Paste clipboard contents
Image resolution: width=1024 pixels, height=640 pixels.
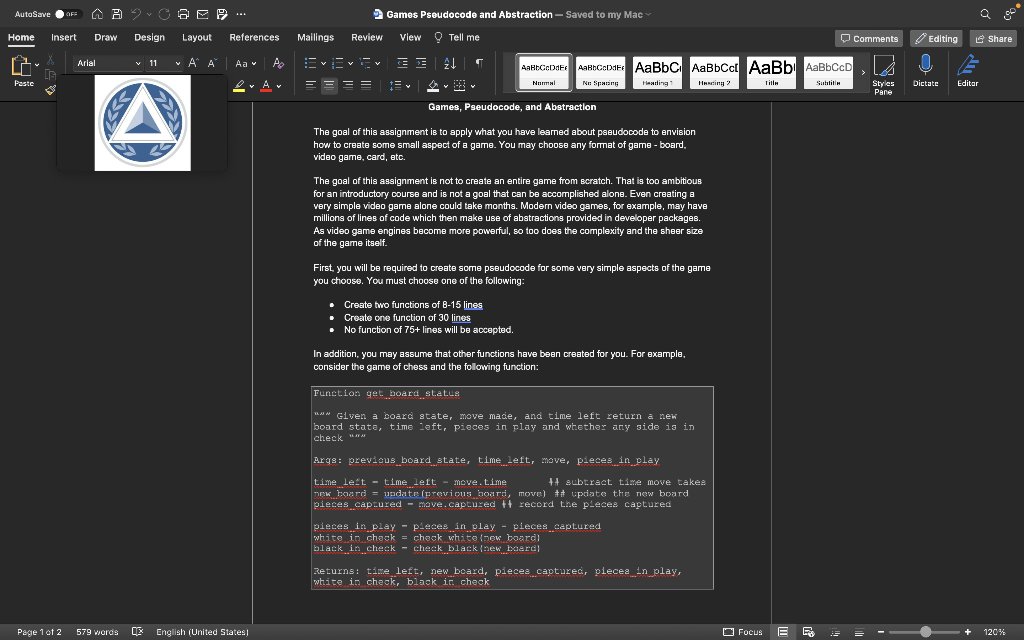[x=22, y=71]
